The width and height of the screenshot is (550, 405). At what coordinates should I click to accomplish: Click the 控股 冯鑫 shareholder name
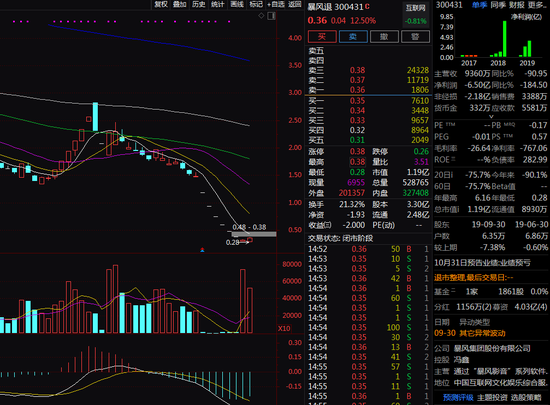point(461,360)
